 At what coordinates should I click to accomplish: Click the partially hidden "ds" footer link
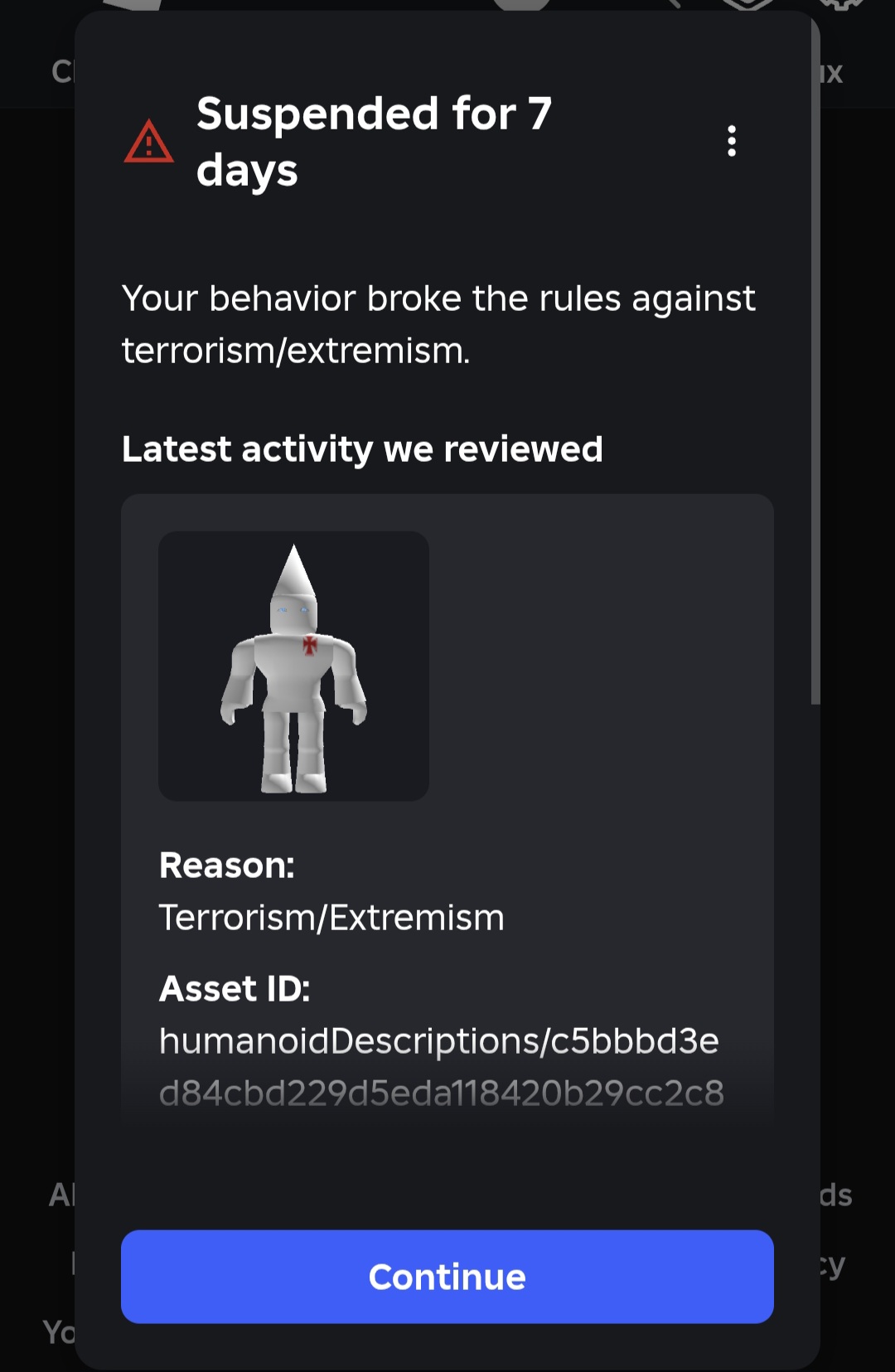click(835, 1195)
